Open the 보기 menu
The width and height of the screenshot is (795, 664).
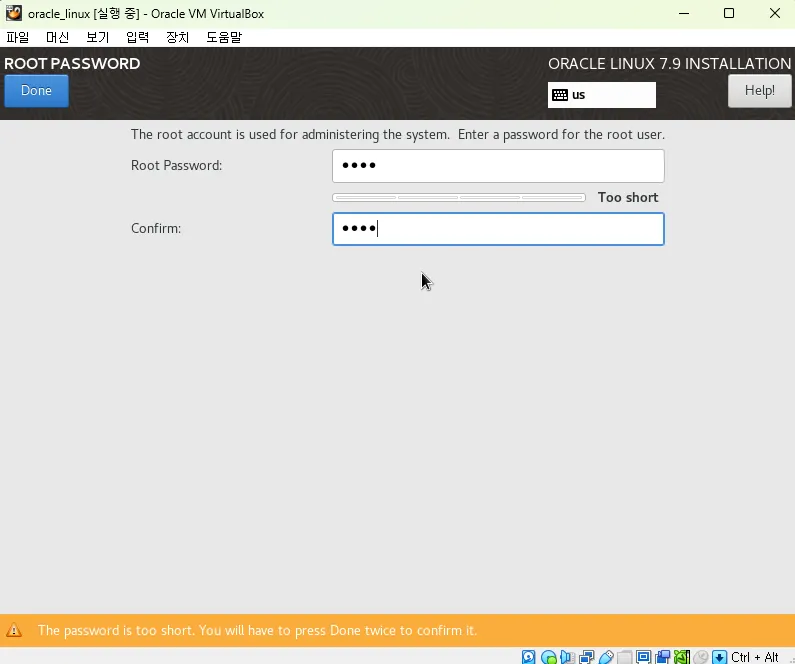[97, 38]
